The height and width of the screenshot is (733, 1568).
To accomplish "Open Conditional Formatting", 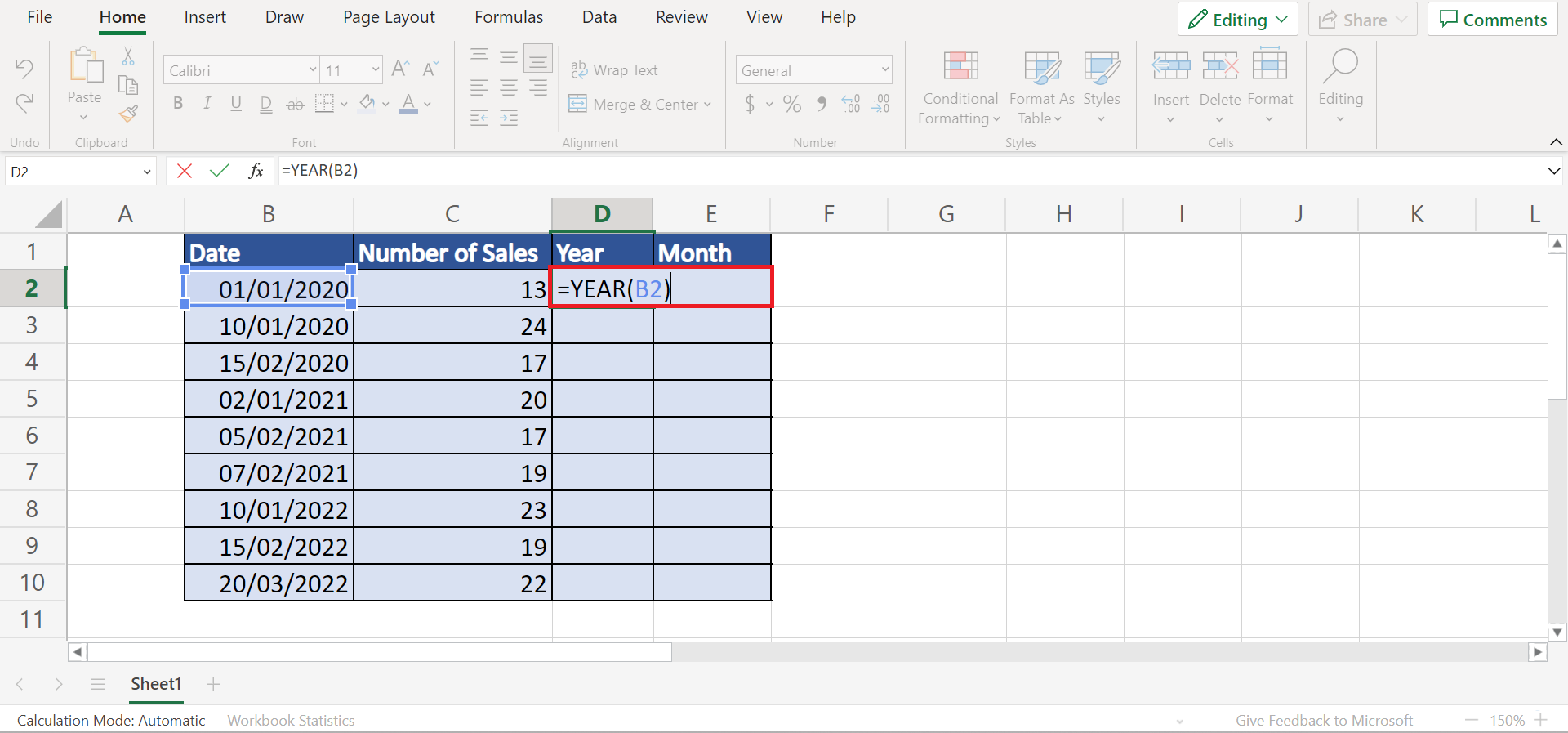I will coord(960,88).
